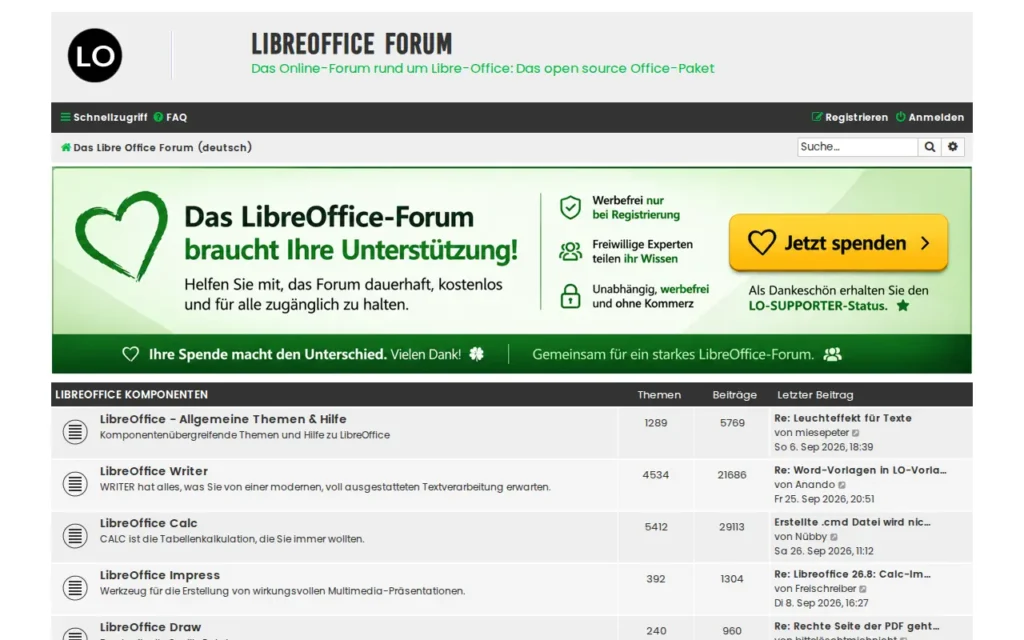
Task: Click the volunteers people icon in banner
Action: click(570, 251)
